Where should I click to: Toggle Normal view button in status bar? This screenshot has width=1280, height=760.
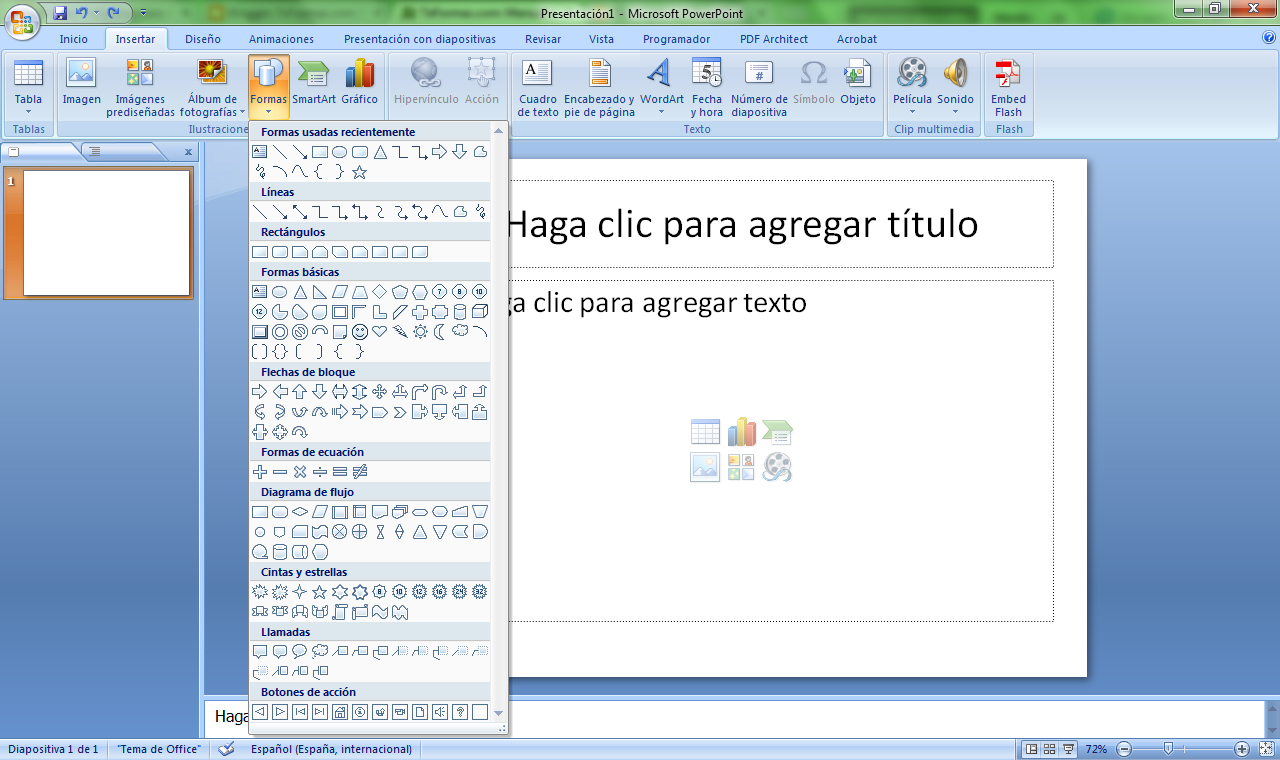pos(1031,749)
